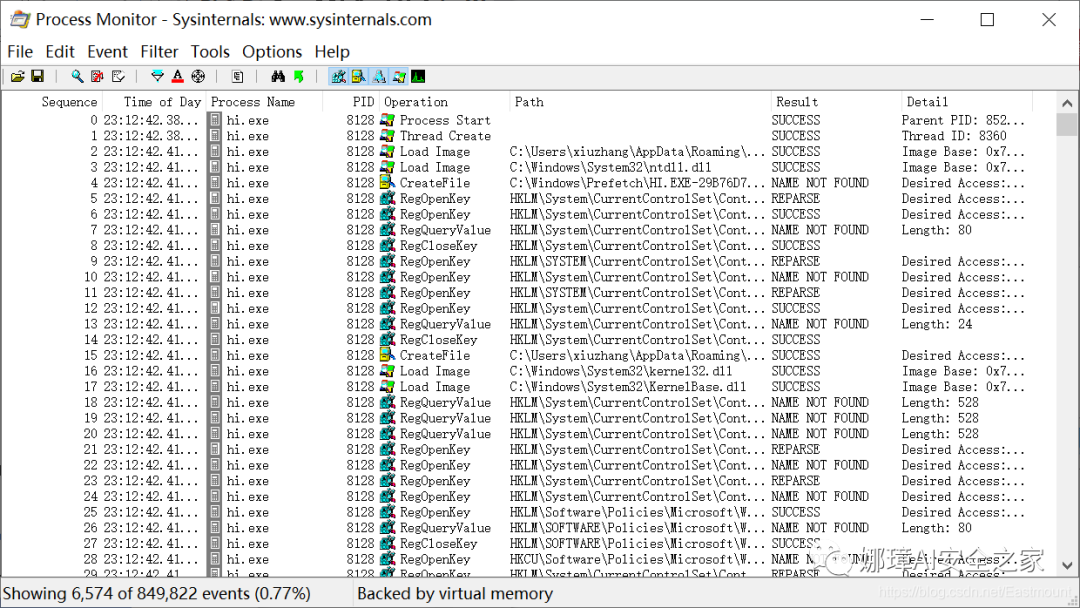The height and width of the screenshot is (608, 1080).
Task: Open the Tools menu
Action: point(210,52)
